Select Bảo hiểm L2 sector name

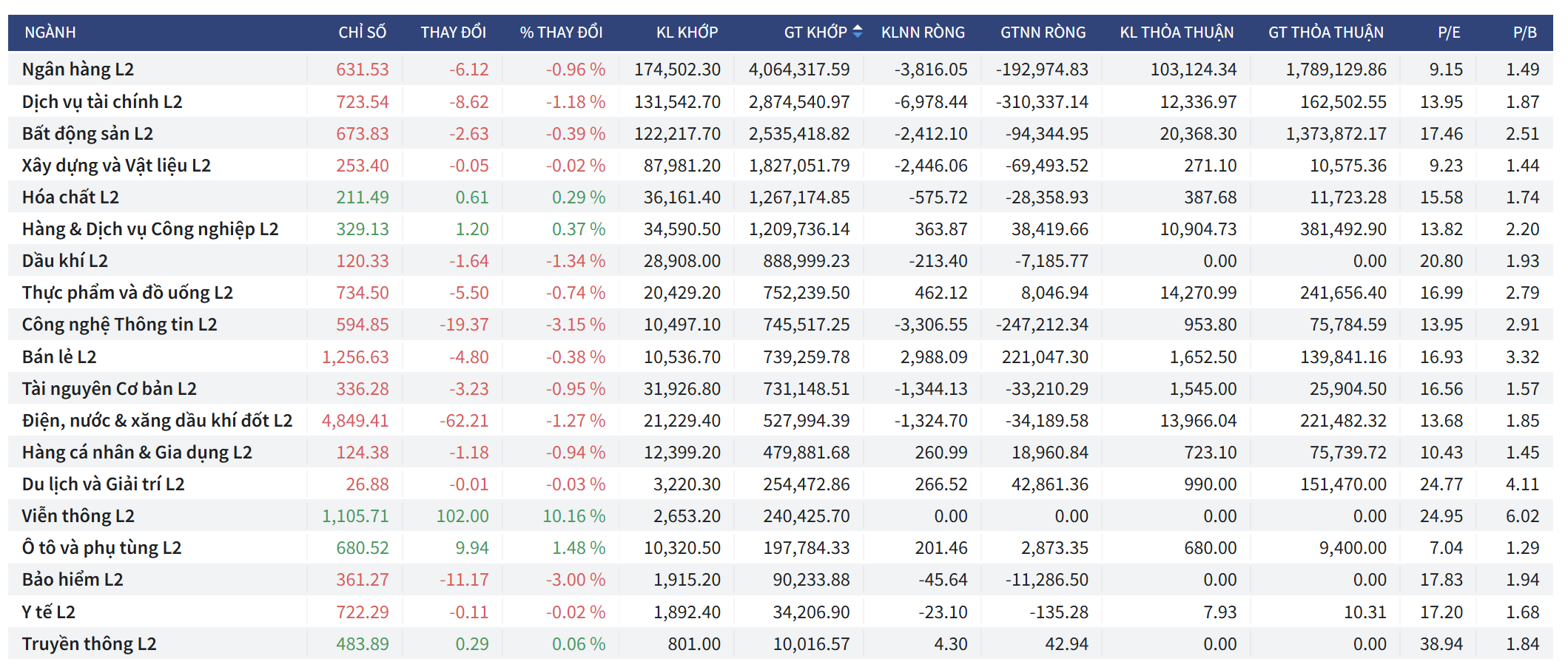click(73, 580)
